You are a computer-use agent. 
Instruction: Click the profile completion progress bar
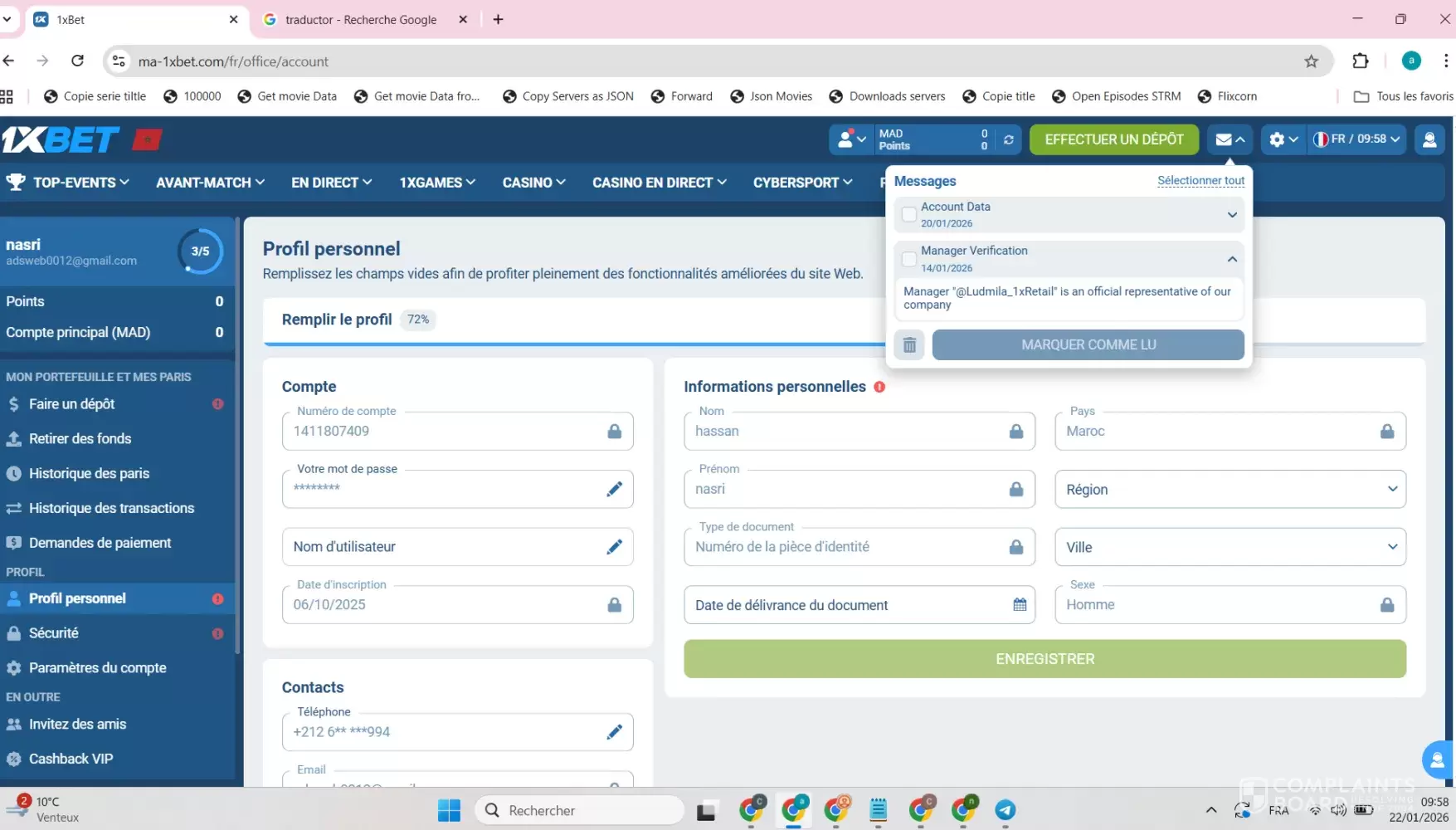(572, 343)
